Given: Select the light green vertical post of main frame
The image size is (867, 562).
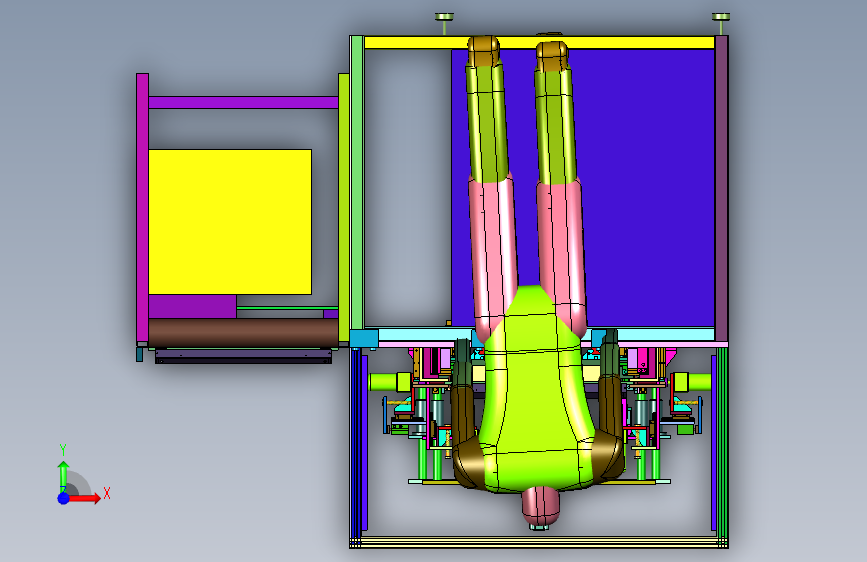Looking at the screenshot, I should (x=357, y=183).
